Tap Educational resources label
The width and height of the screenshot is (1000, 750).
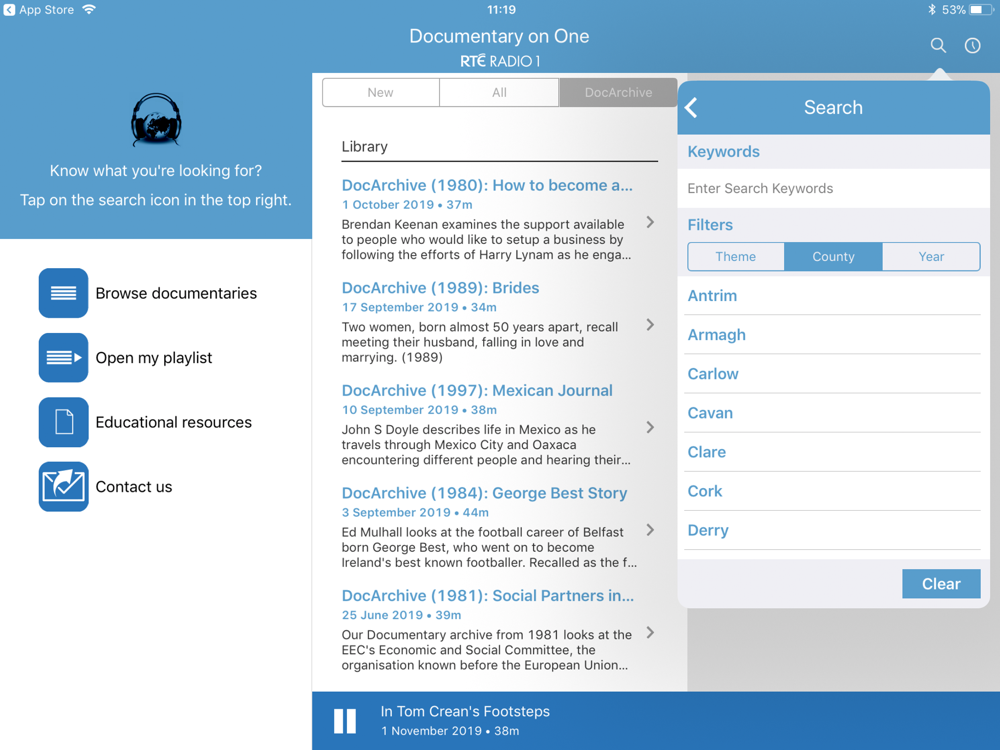coord(173,422)
